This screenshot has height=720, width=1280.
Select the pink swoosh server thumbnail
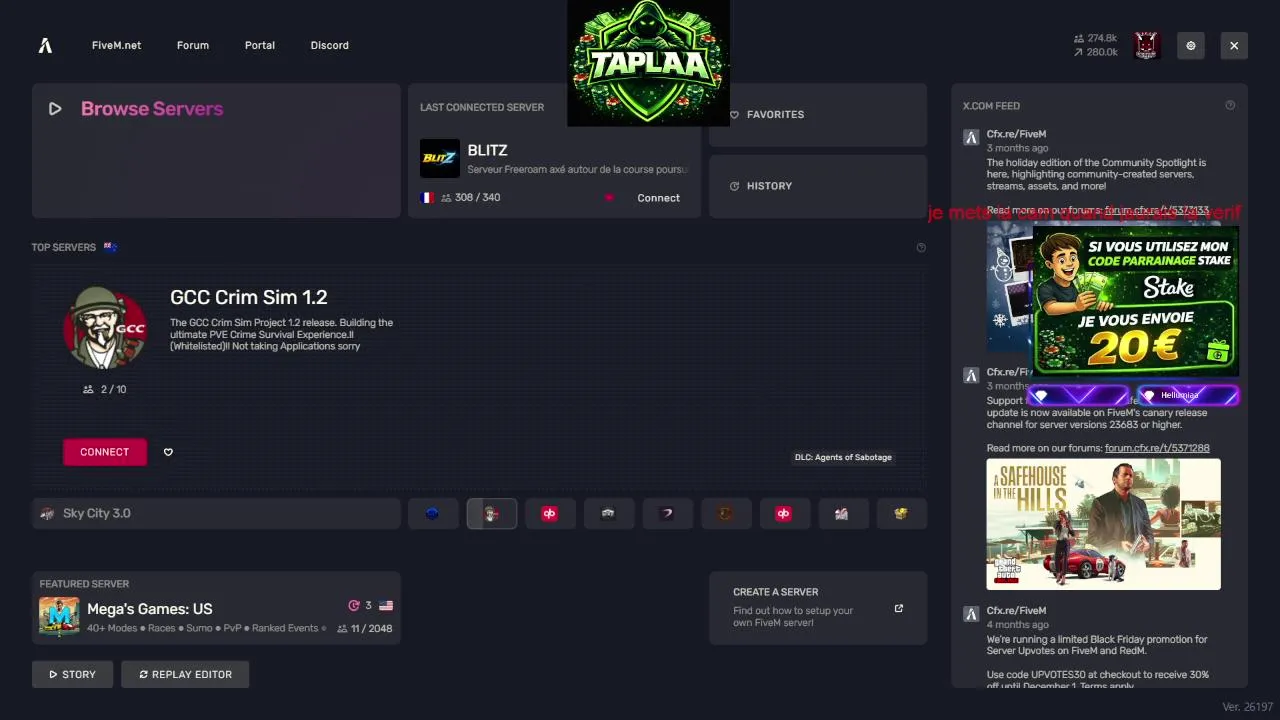(x=667, y=513)
